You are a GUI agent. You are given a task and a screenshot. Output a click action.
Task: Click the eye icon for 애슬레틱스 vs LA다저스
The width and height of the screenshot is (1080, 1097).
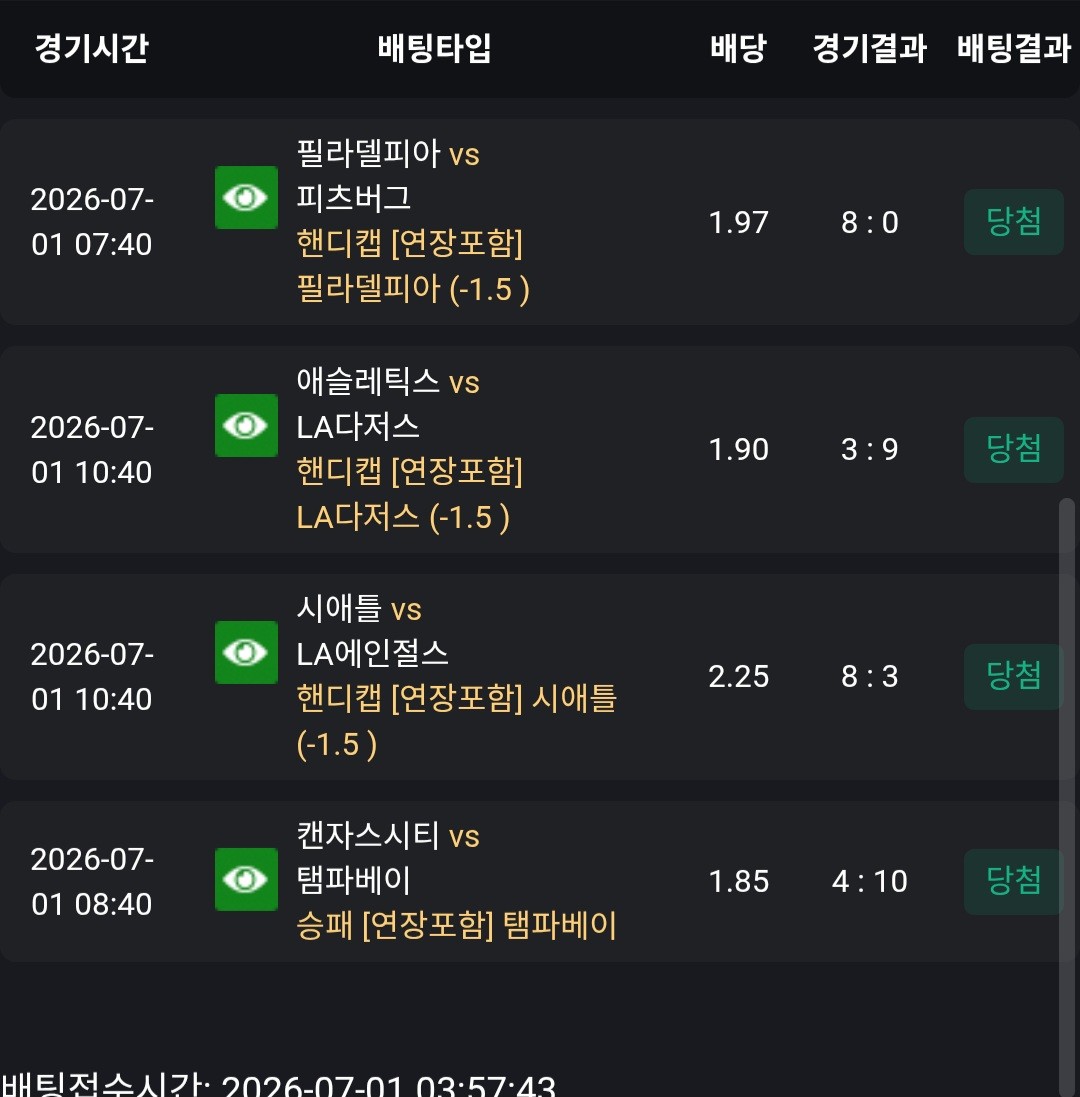coord(246,425)
